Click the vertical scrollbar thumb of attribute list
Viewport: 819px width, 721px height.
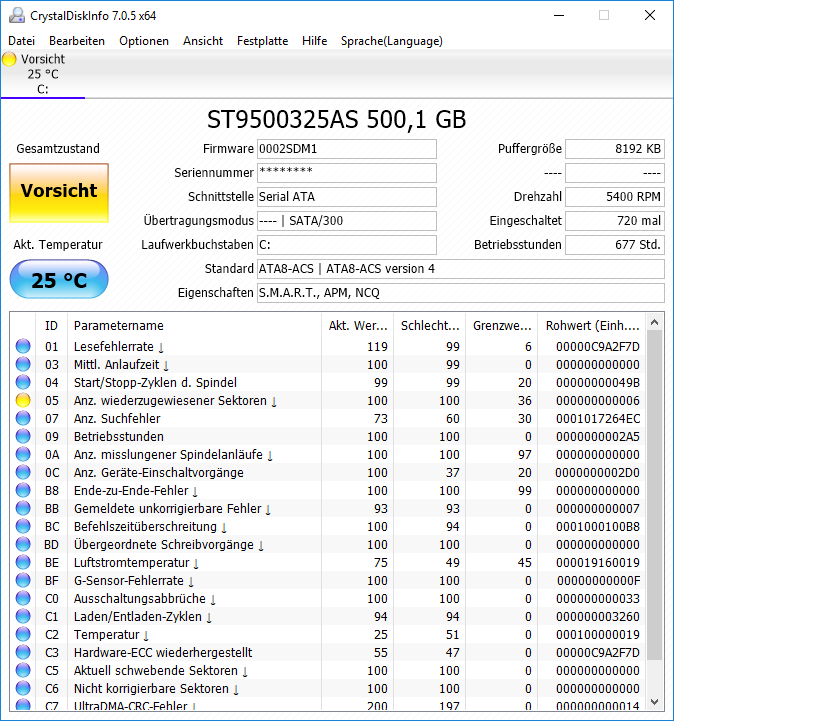tap(654, 495)
